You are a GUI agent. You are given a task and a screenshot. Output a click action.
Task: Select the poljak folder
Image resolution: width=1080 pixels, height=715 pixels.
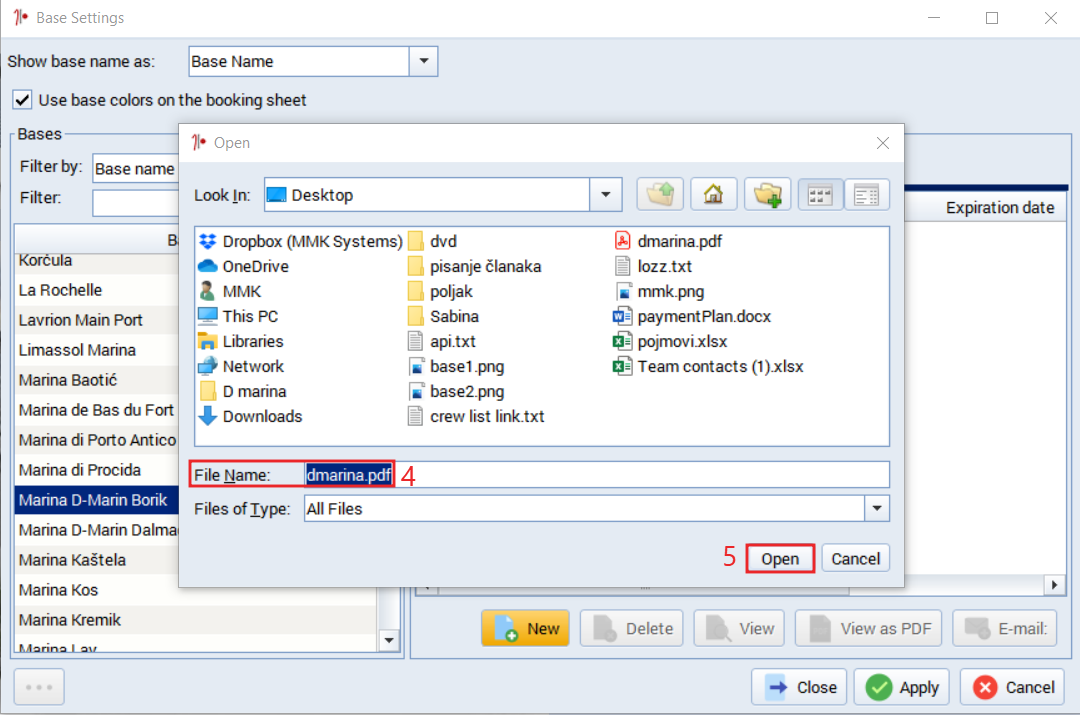441,291
